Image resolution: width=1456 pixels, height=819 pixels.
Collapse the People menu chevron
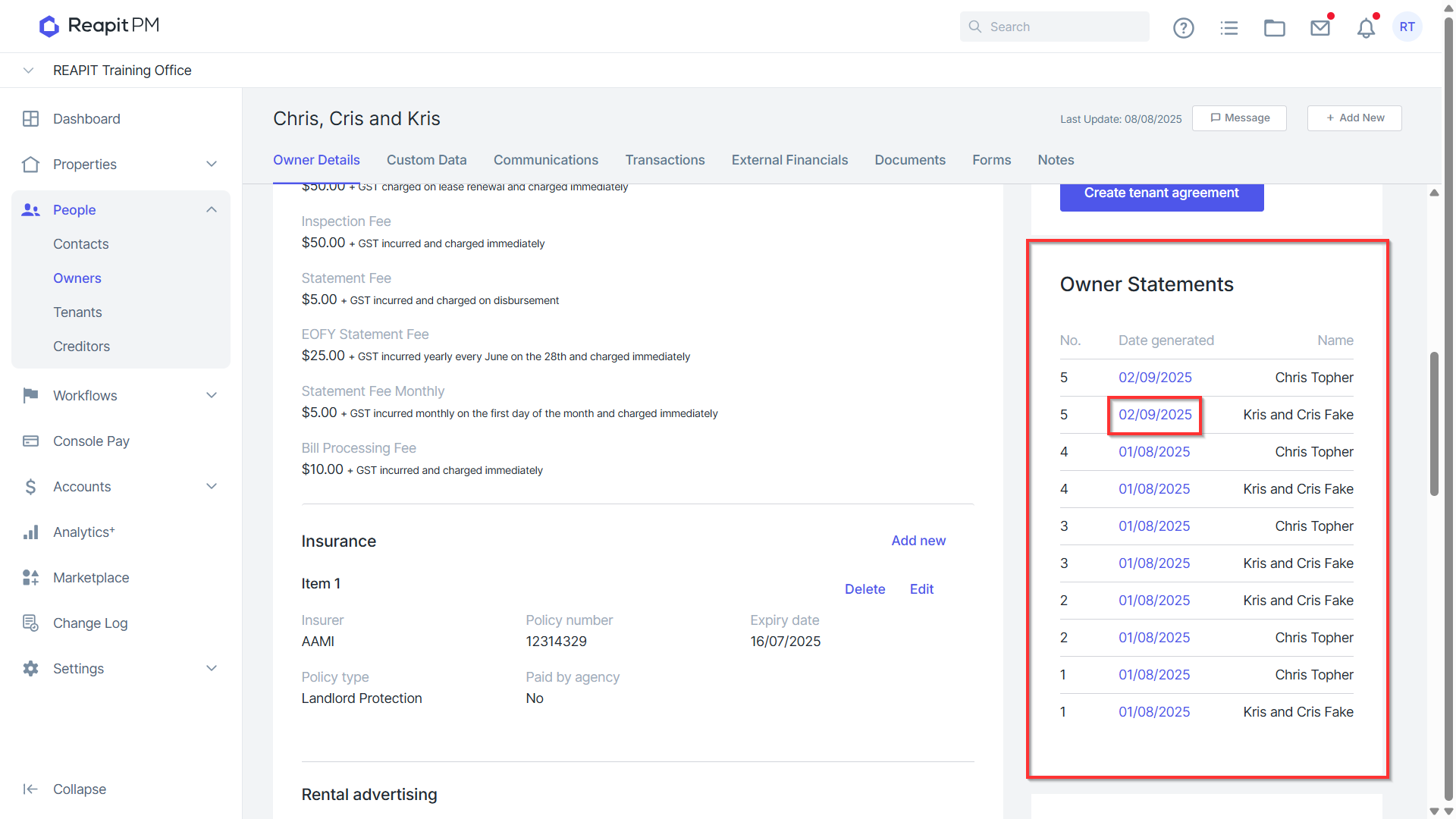pos(212,210)
